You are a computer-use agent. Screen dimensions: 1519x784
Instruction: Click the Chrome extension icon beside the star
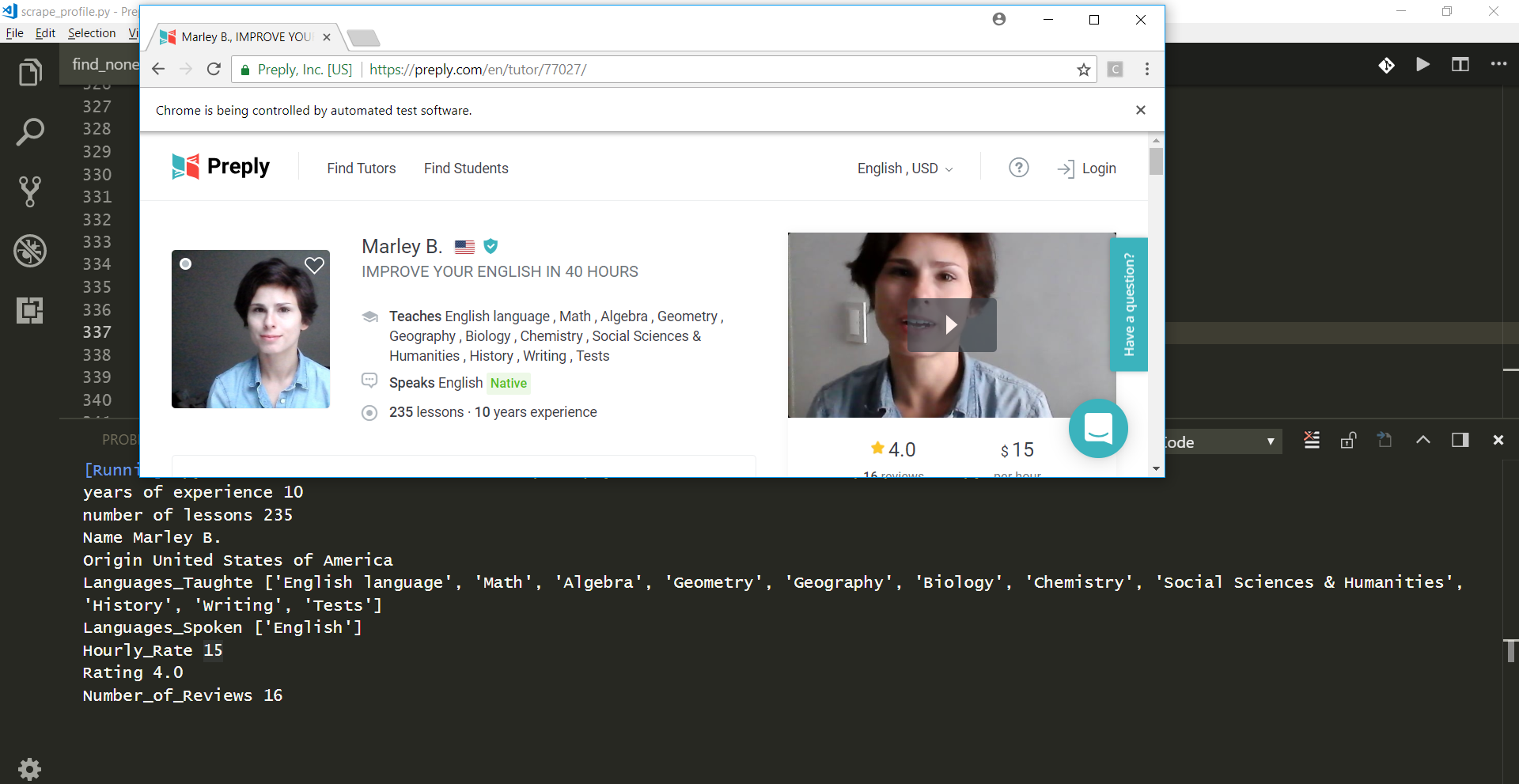1116,70
